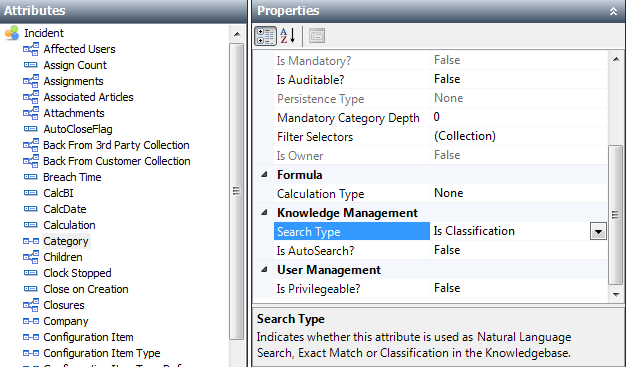Select the Is Privilegeable? property row
The image size is (626, 367).
pyautogui.click(x=440, y=288)
